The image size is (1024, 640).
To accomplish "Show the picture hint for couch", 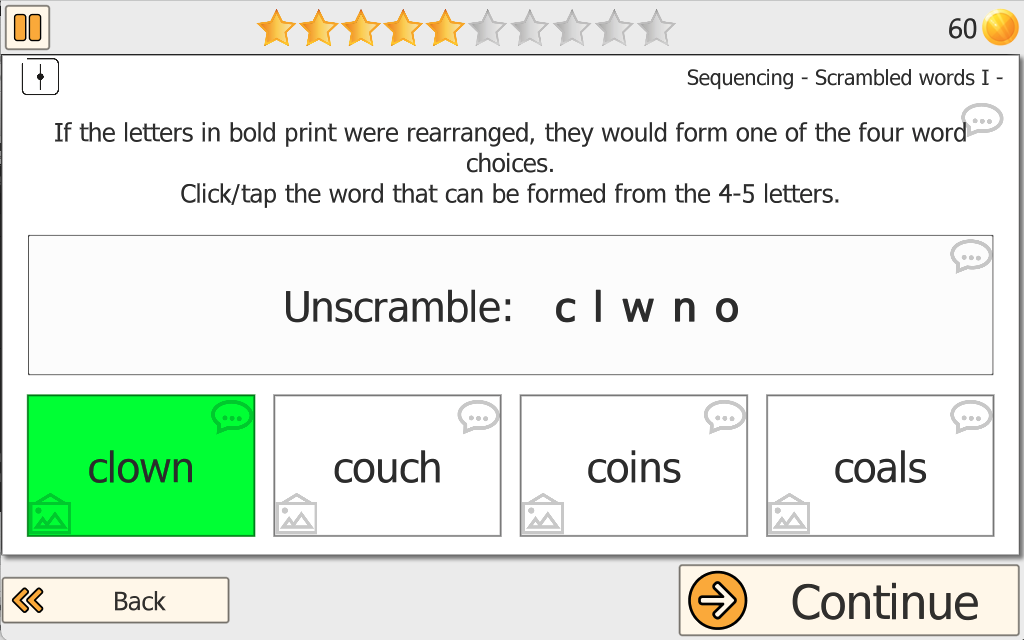I will coord(296,514).
